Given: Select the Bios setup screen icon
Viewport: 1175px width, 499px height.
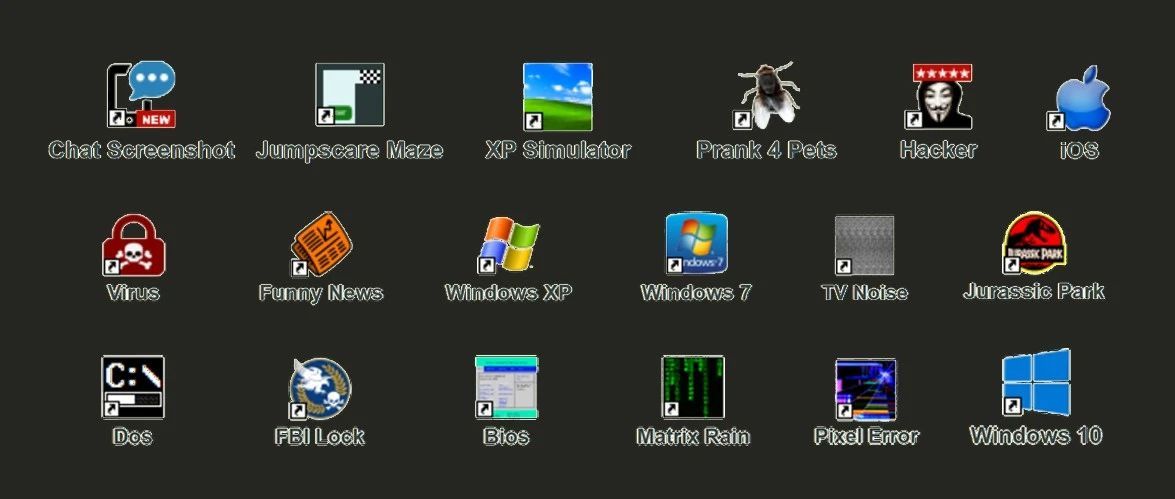Looking at the screenshot, I should [x=507, y=387].
